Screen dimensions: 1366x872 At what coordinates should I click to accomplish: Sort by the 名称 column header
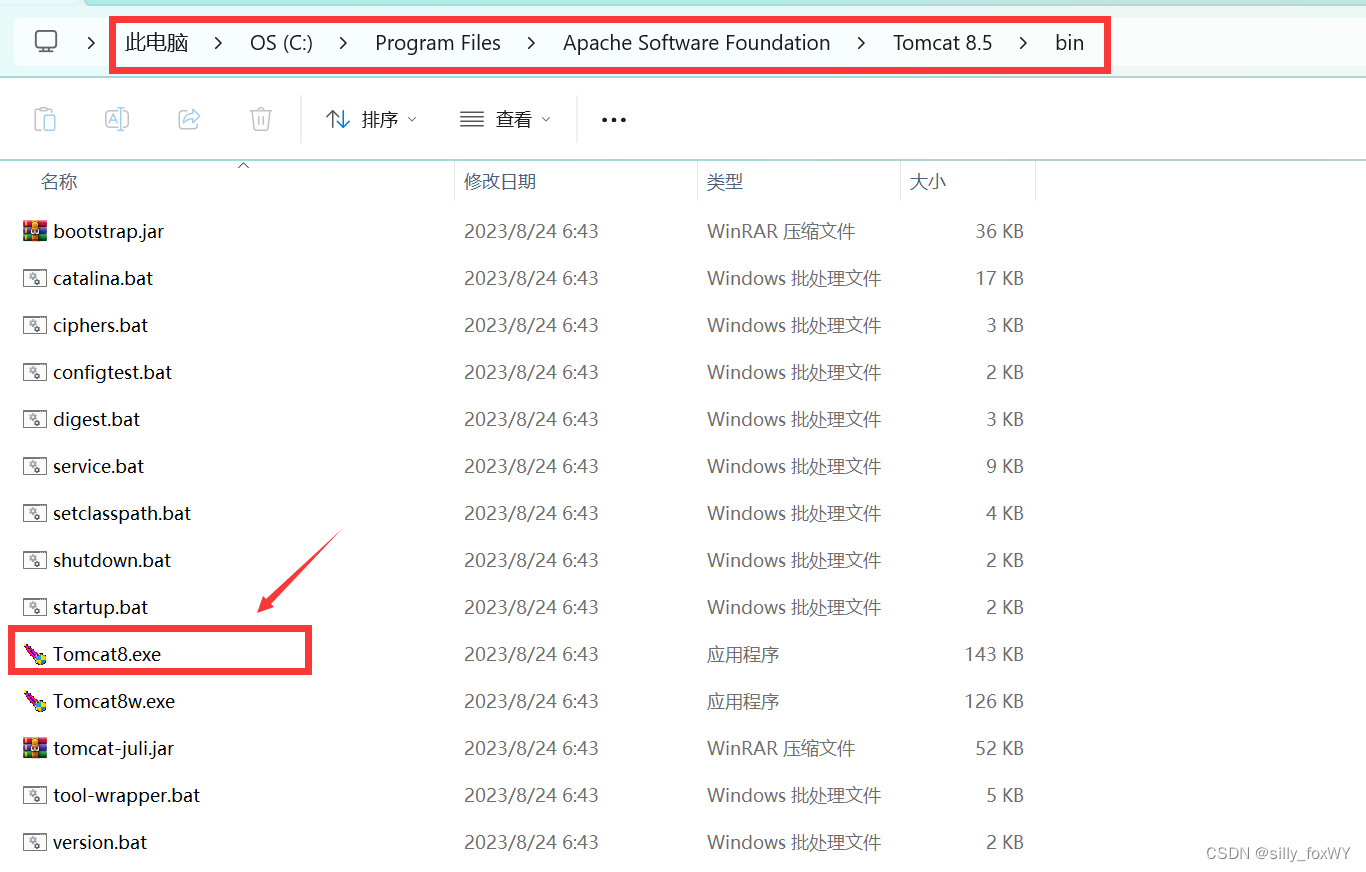(x=58, y=181)
